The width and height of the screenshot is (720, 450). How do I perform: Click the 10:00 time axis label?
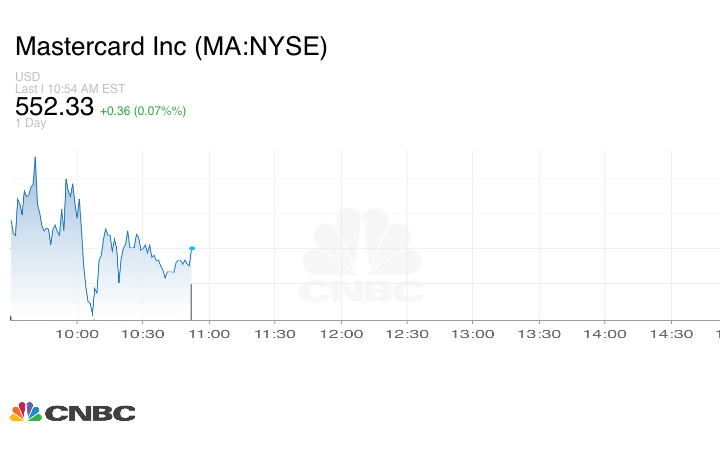coord(77,334)
